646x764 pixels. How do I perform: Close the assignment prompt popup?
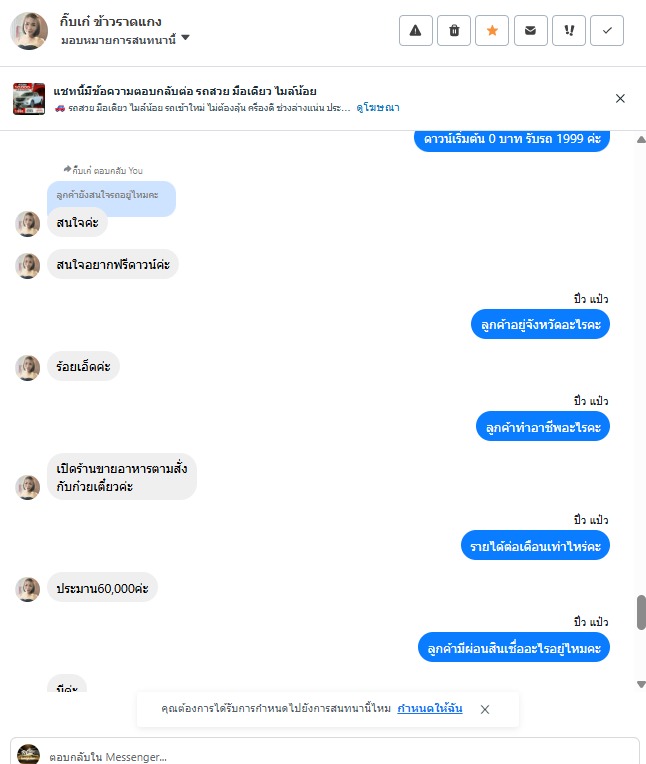coord(485,709)
